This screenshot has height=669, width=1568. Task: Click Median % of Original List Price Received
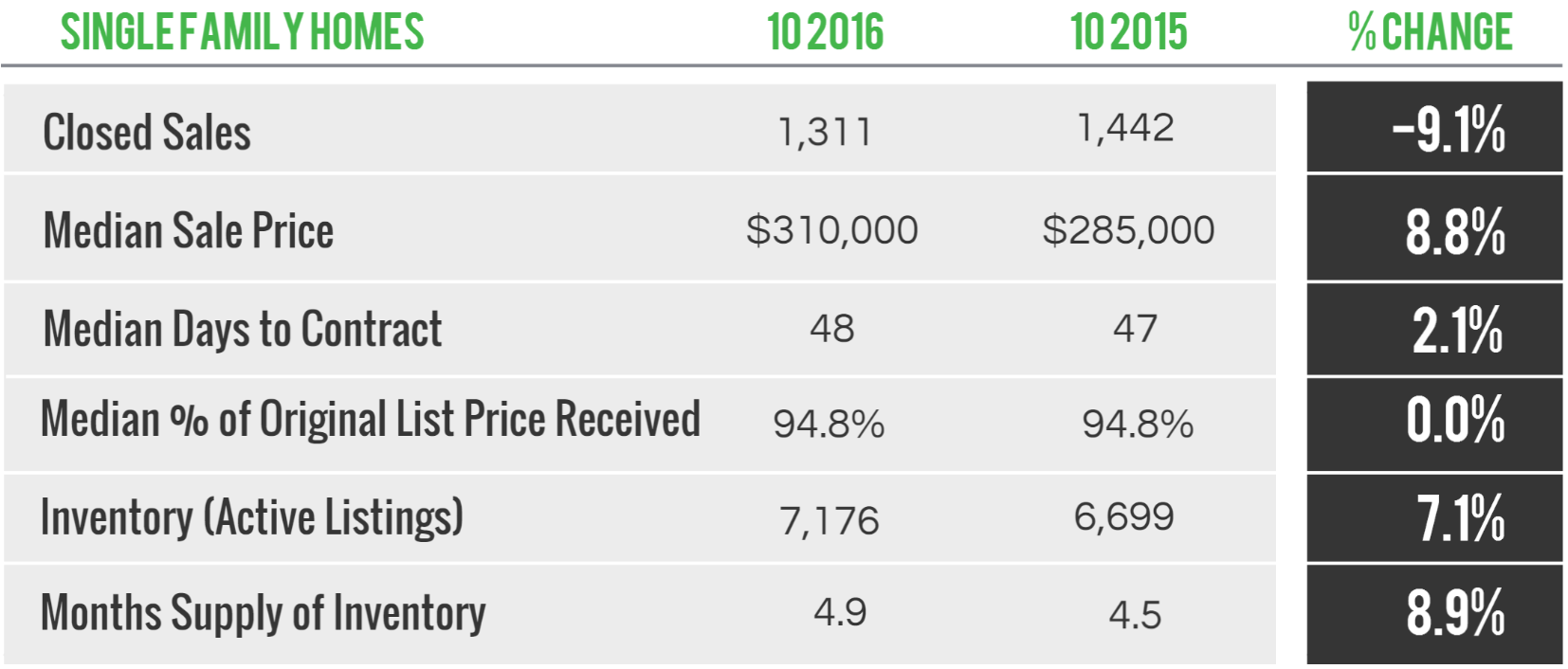pyautogui.click(x=371, y=420)
